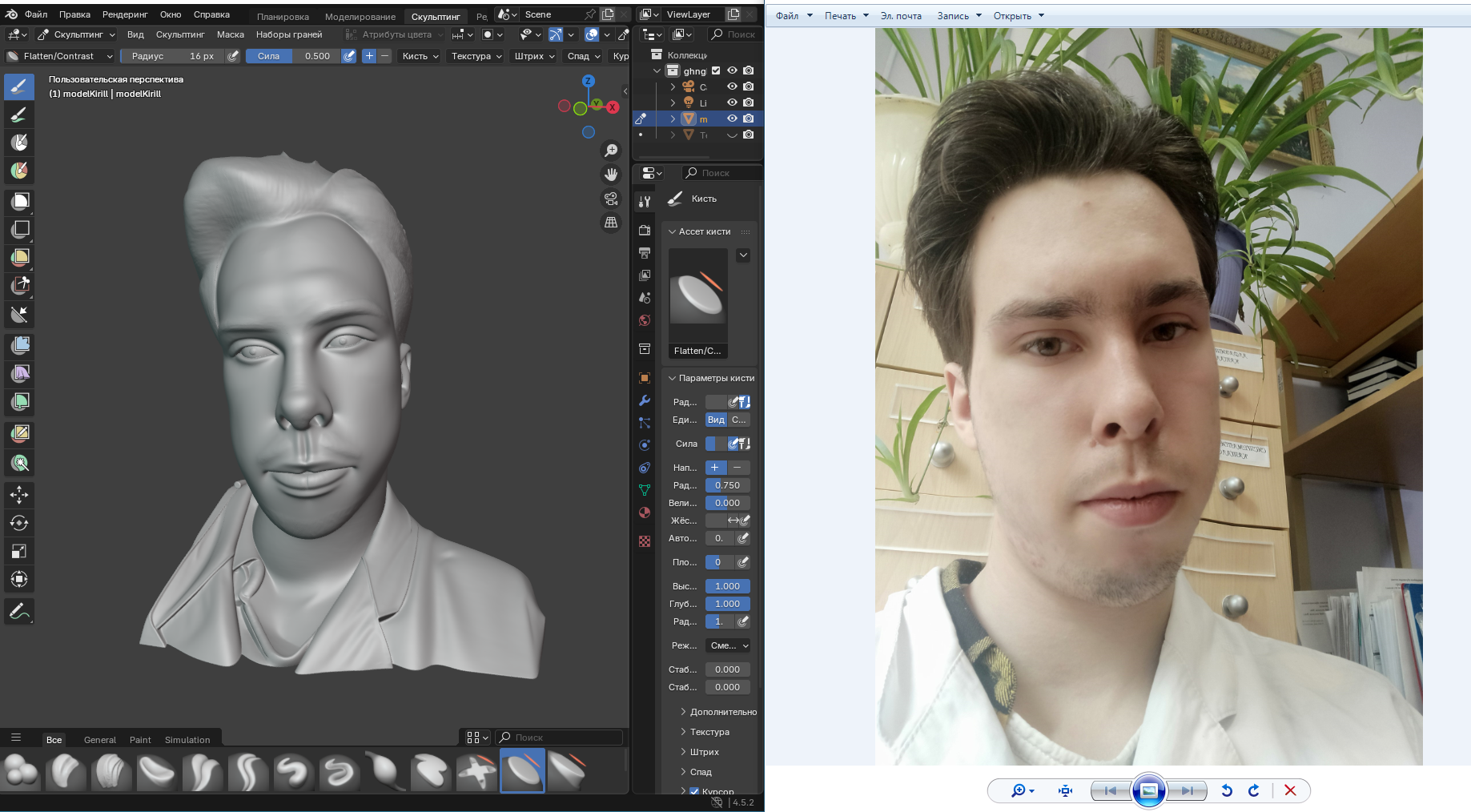The image size is (1471, 812).
Task: Hide the ghng collection with eye icon
Action: (732, 70)
